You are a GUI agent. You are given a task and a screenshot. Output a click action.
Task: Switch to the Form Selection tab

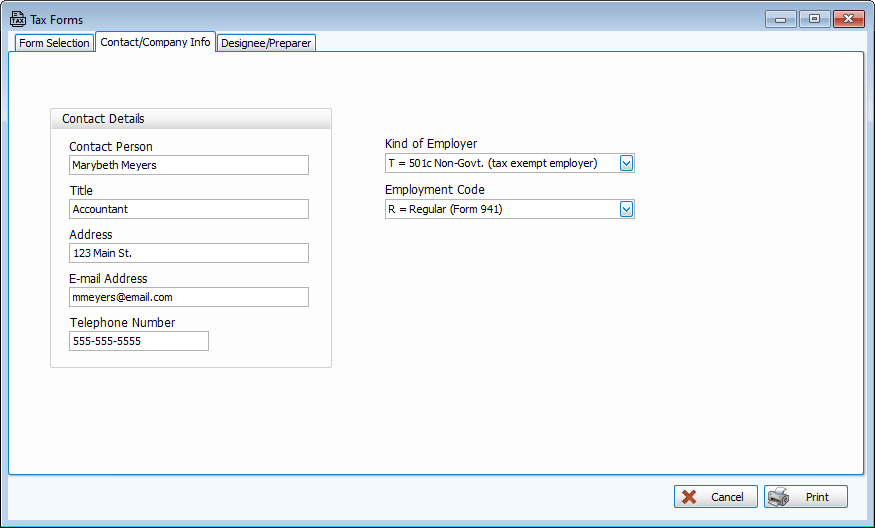point(54,43)
